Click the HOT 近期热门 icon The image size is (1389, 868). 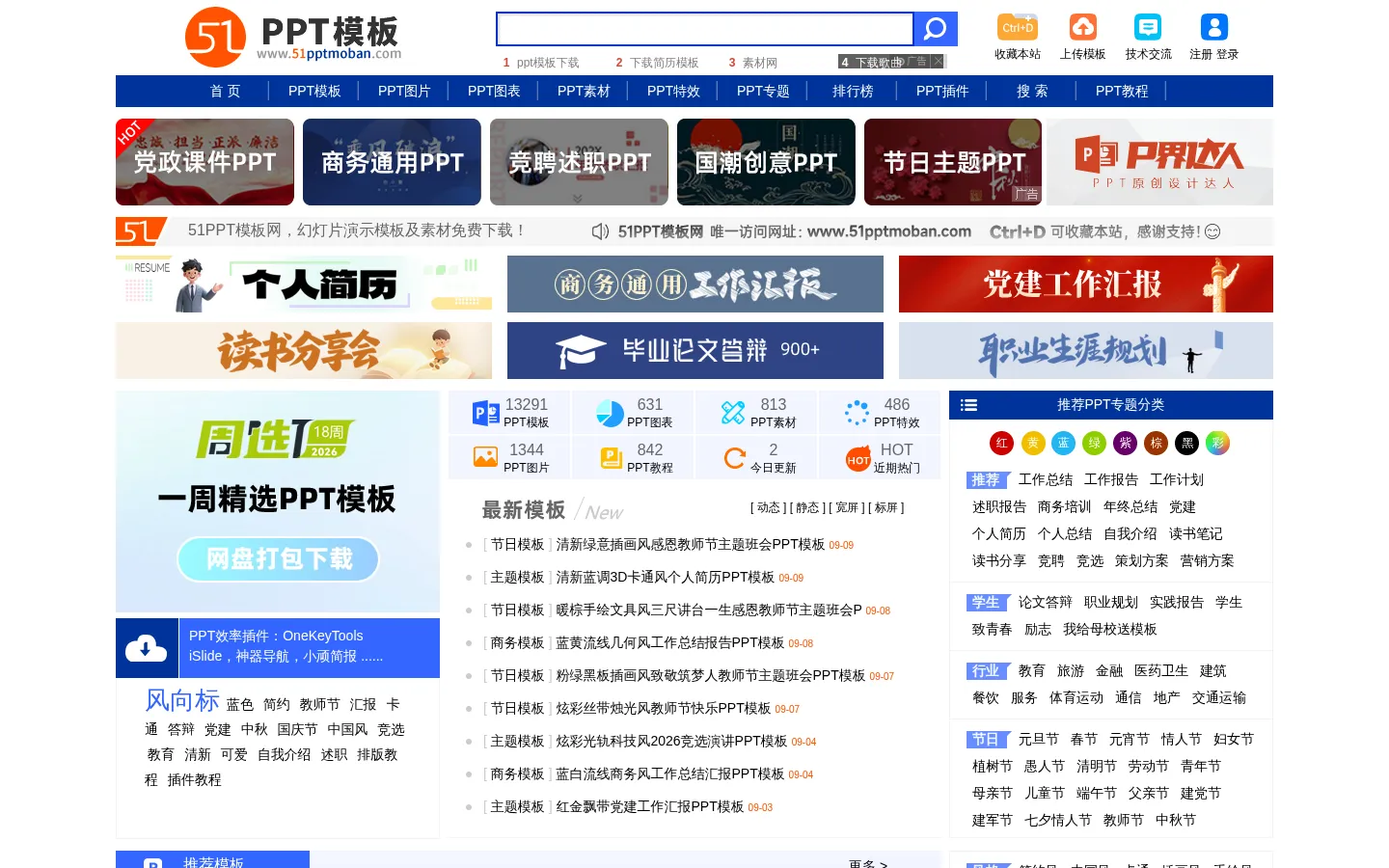[x=858, y=460]
